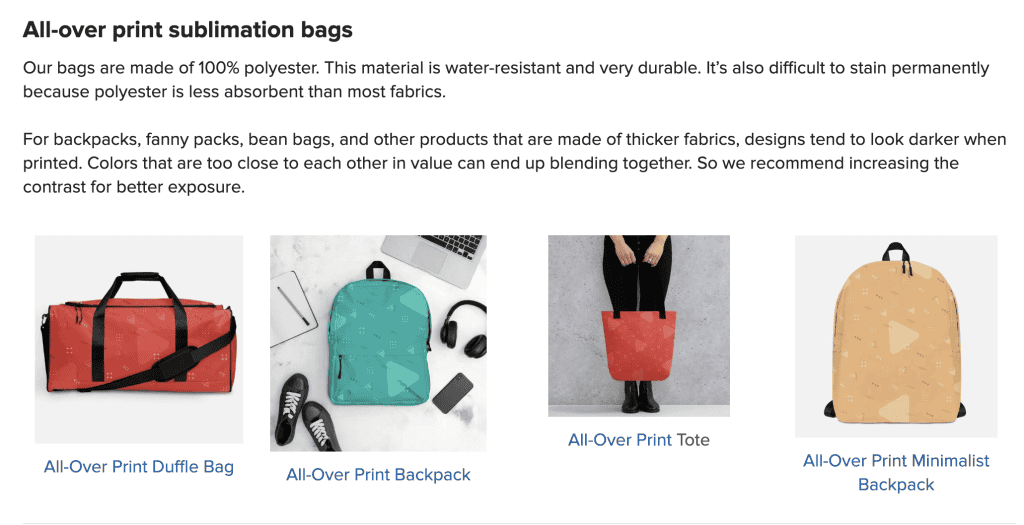Open the All-Over Print Minimalist Backpack link

(x=896, y=473)
